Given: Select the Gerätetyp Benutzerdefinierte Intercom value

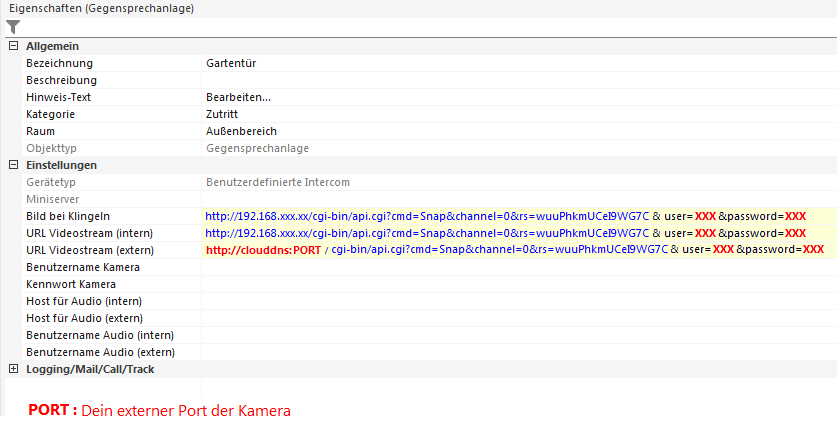Looking at the screenshot, I should coord(278,182).
